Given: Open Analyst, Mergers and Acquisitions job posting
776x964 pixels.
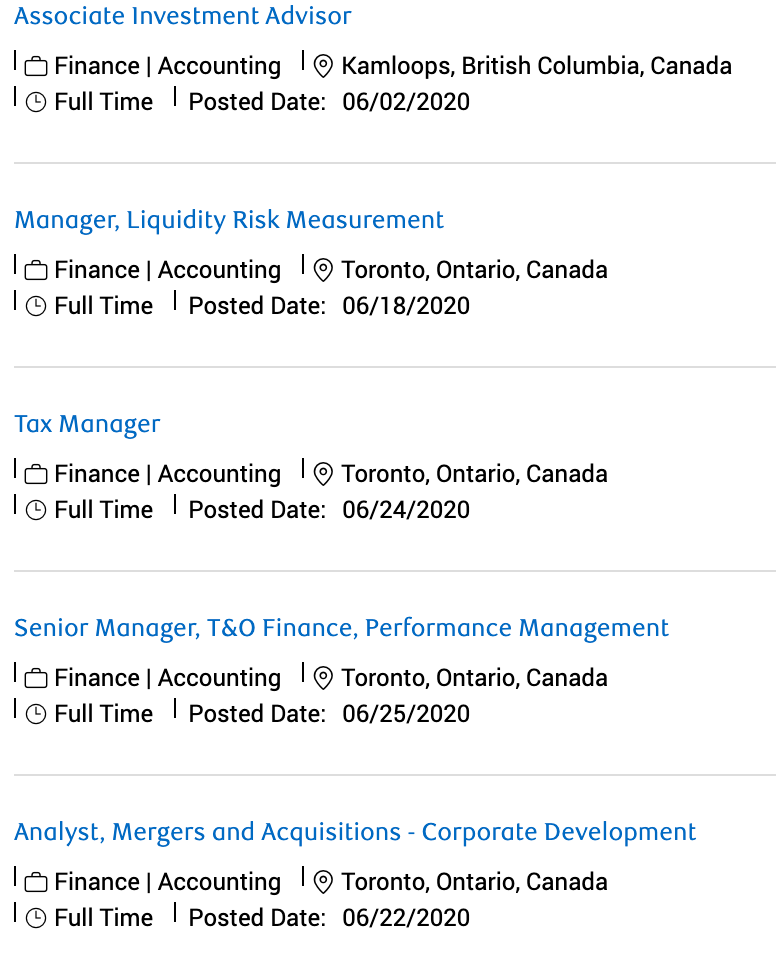Looking at the screenshot, I should pos(355,832).
